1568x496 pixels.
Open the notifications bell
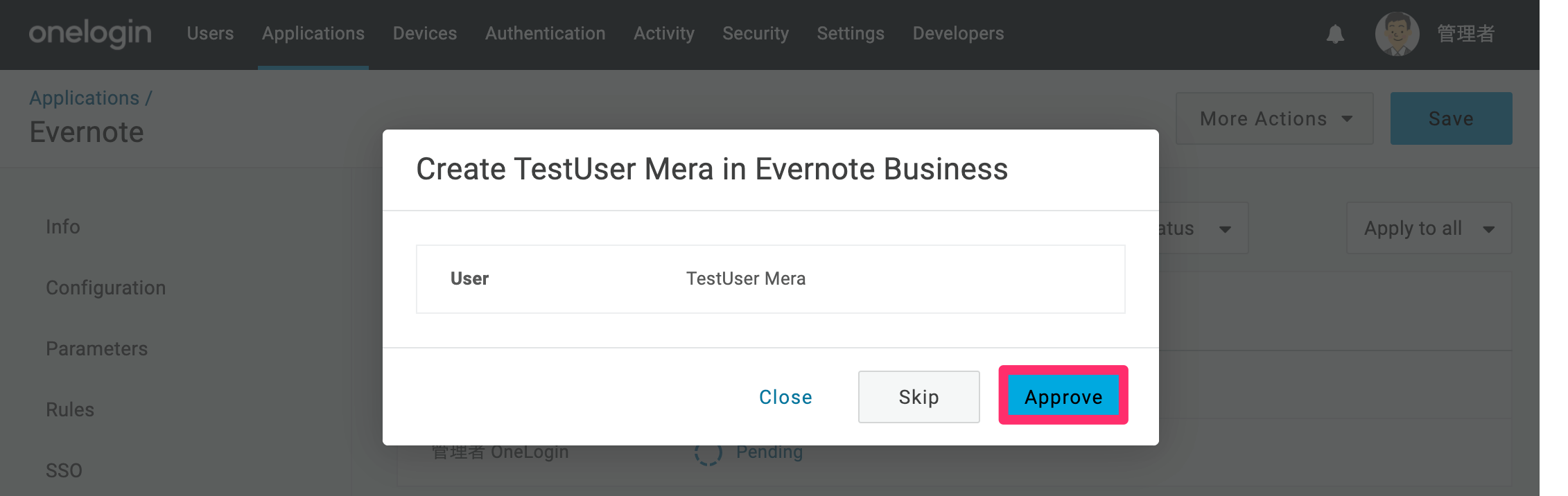(1335, 34)
